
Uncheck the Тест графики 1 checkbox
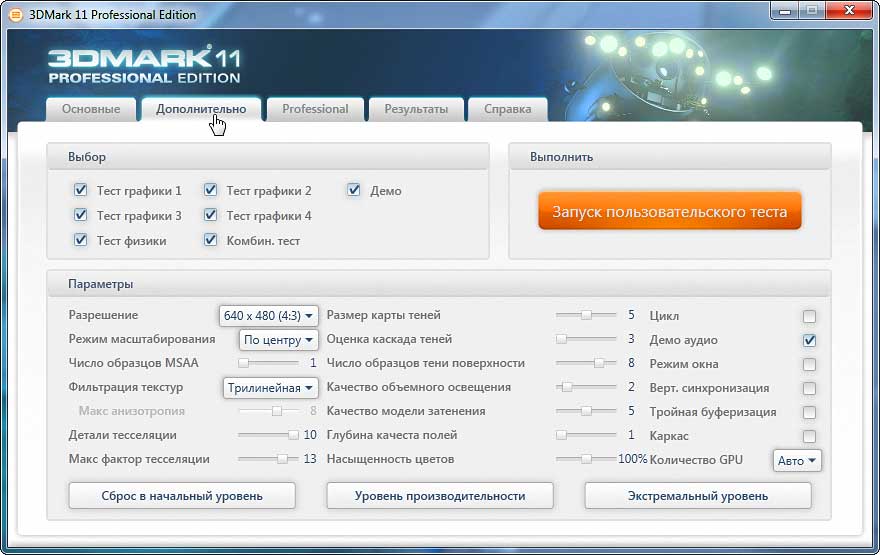click(81, 190)
